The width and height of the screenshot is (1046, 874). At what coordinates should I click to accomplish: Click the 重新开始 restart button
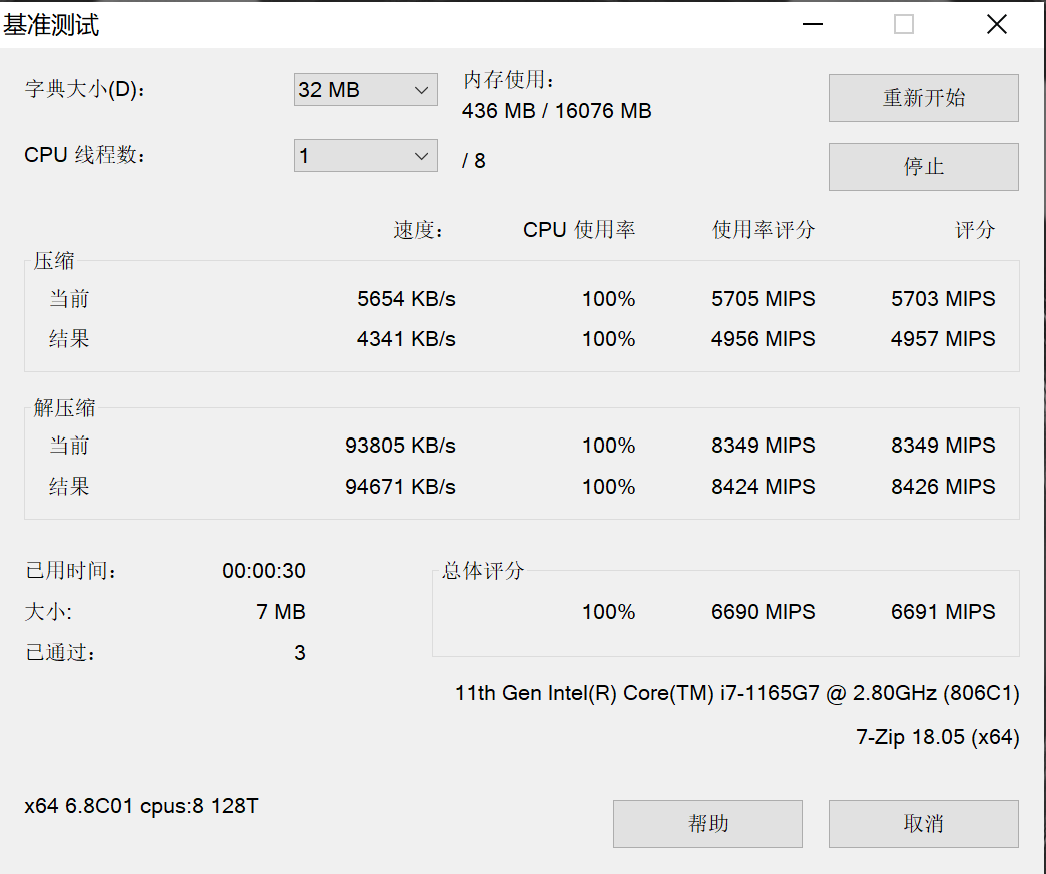923,98
